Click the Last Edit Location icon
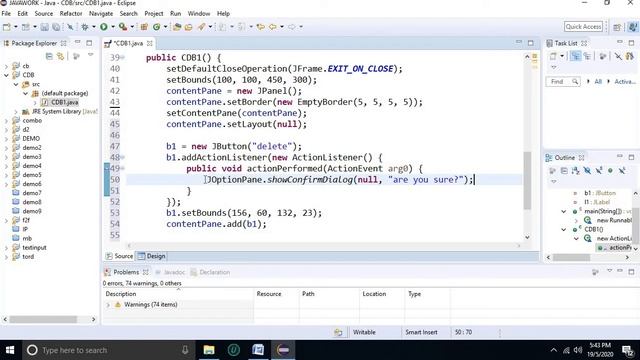This screenshot has width=640, height=360. pyautogui.click(x=260, y=27)
